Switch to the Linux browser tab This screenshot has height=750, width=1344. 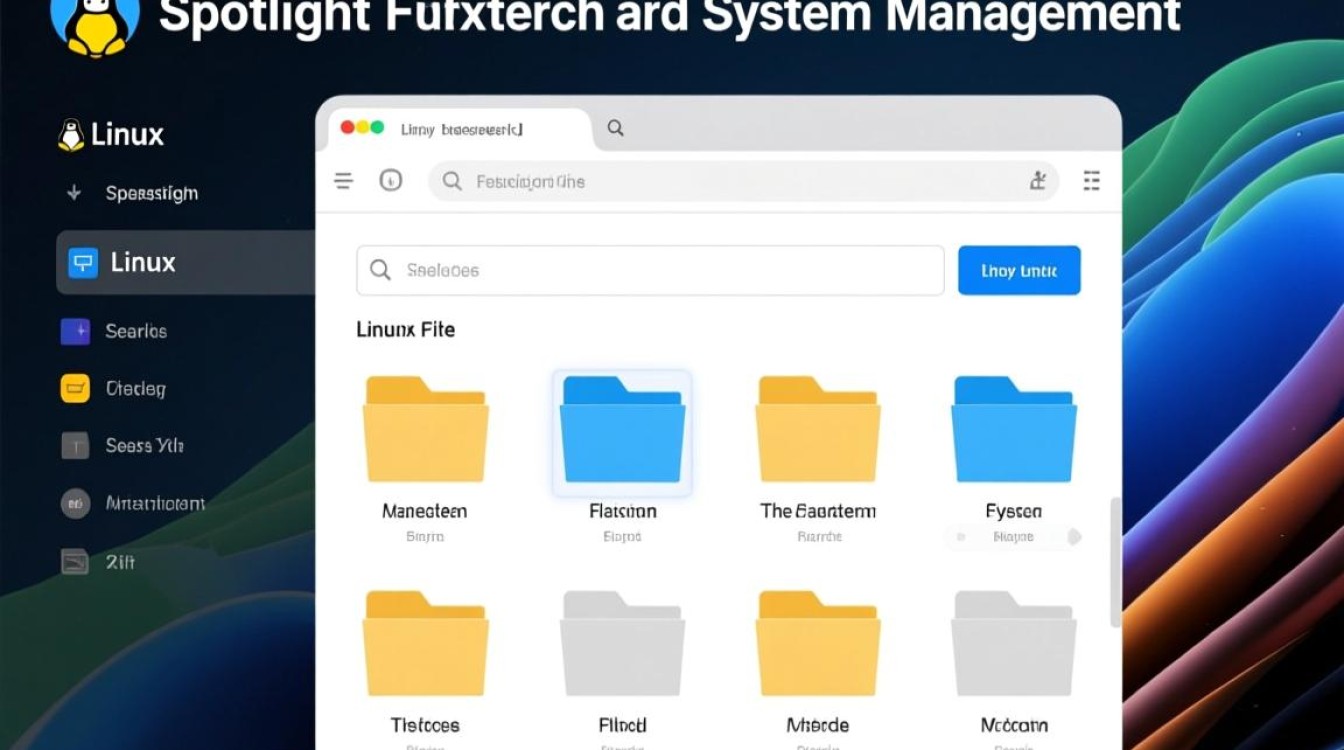click(x=460, y=128)
